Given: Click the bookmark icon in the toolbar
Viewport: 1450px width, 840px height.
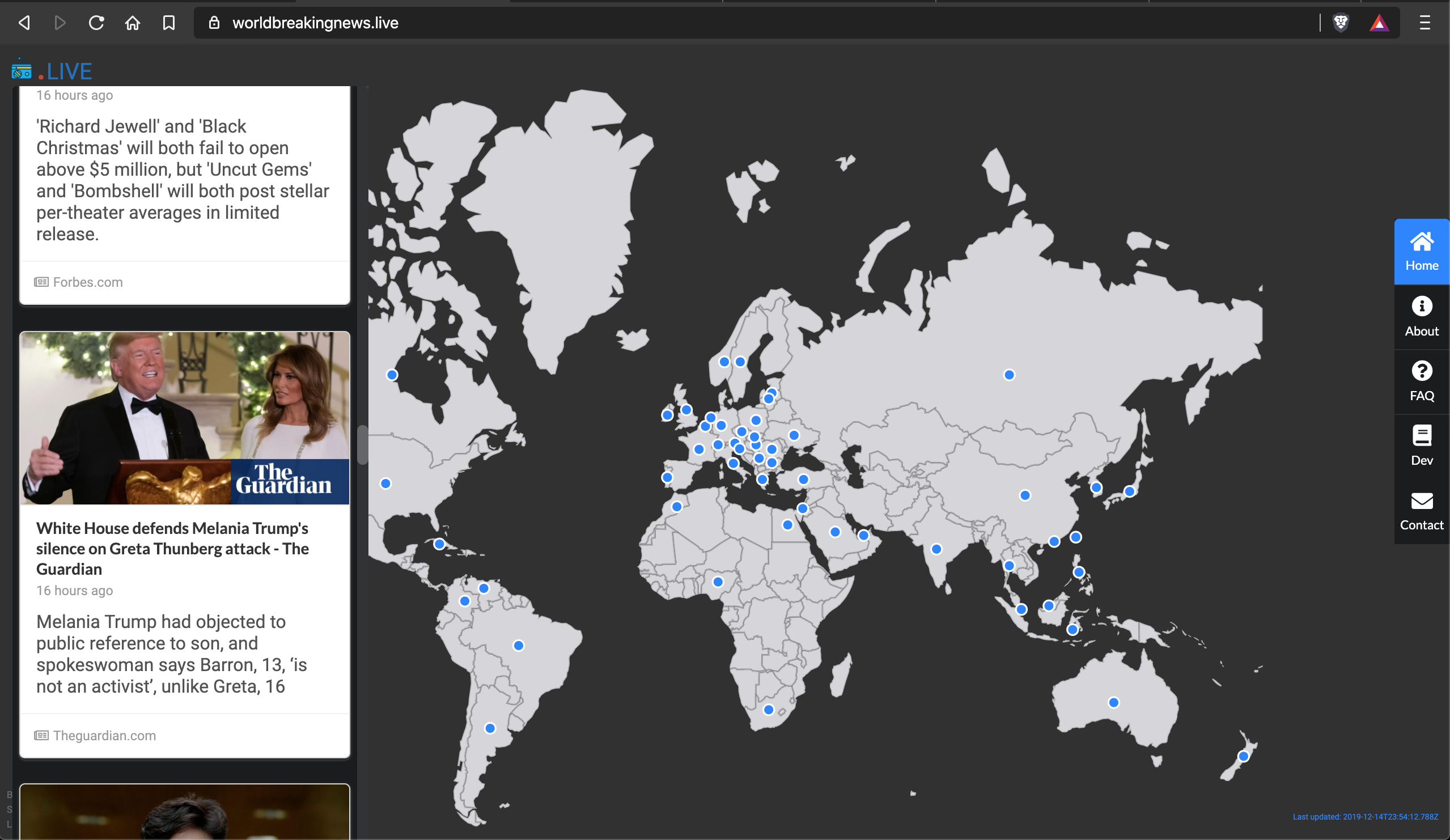Looking at the screenshot, I should pyautogui.click(x=168, y=23).
